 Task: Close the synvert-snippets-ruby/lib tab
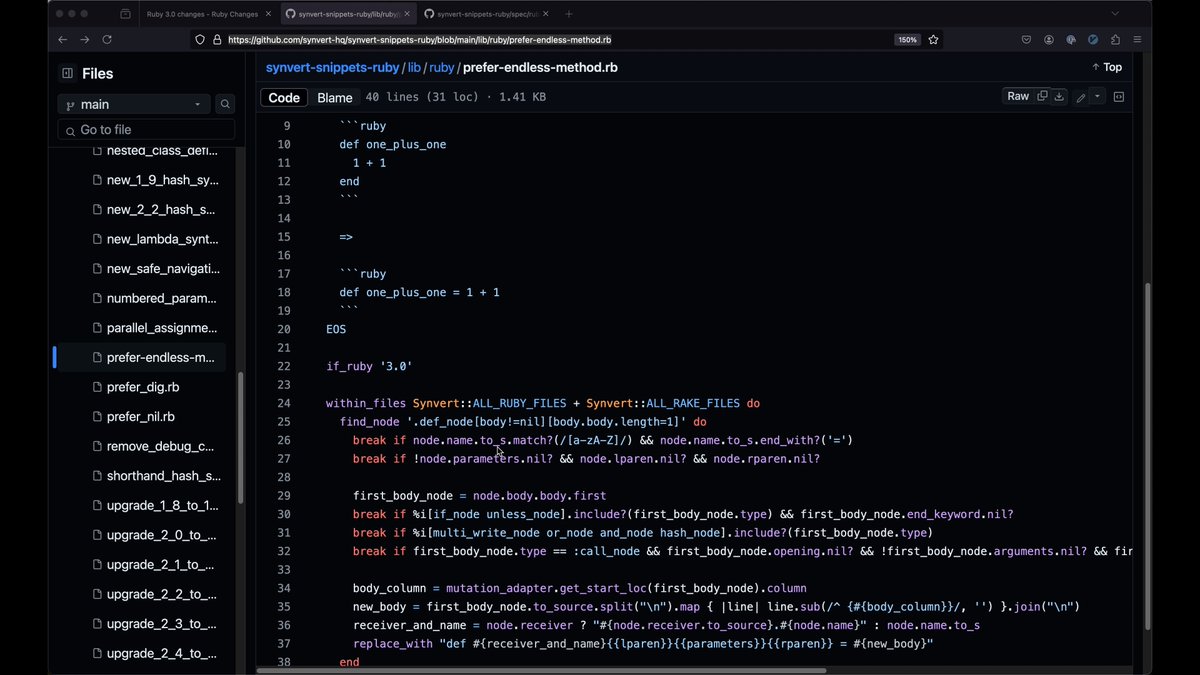click(407, 14)
